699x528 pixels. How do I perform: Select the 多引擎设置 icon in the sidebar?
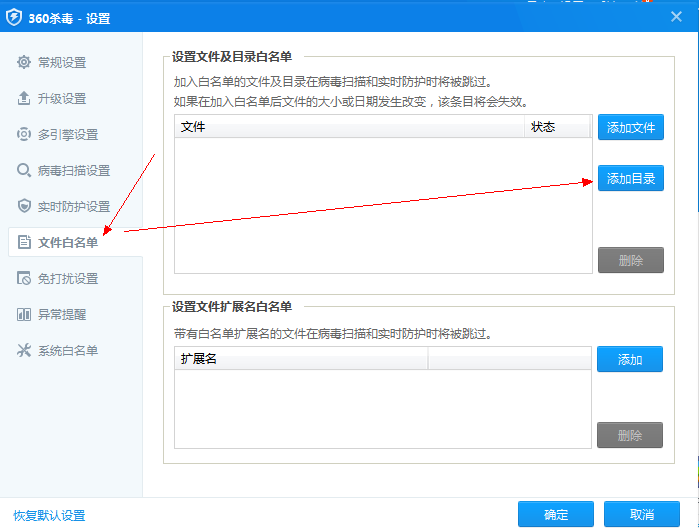[x=24, y=135]
